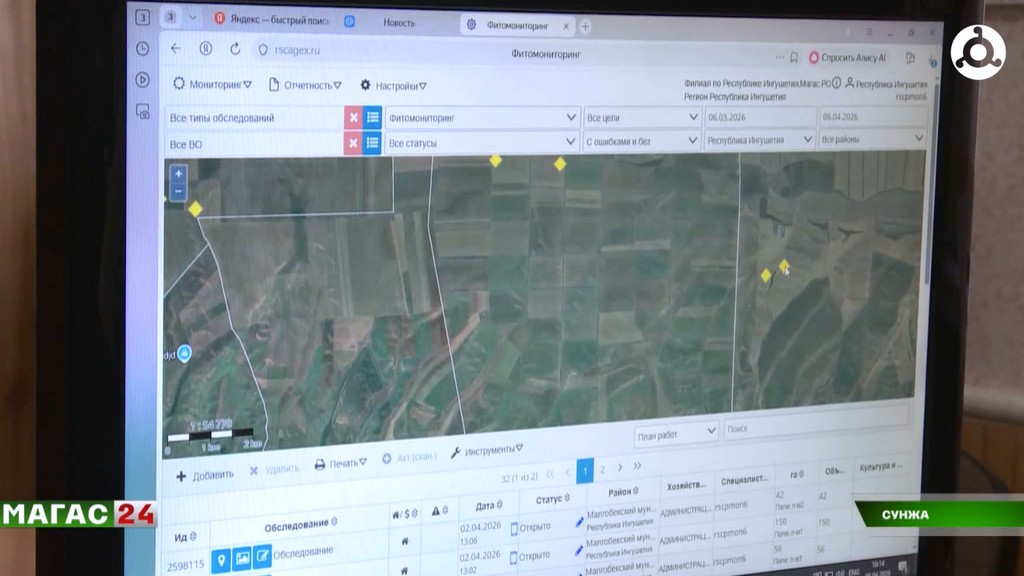Viewport: 1024px width, 576px height.
Task: Switch to the 'Новость' browser tab
Action: 399,22
